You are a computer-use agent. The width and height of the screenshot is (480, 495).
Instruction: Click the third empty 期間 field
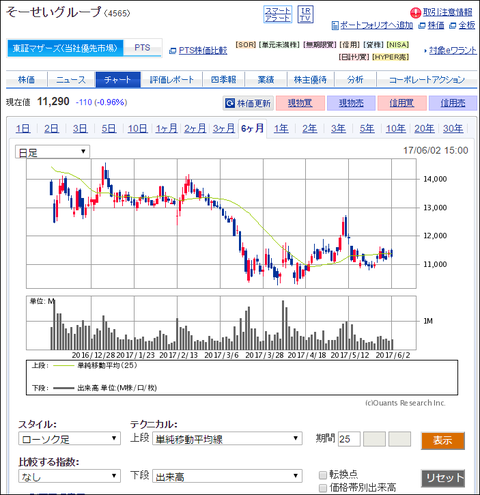[399, 439]
